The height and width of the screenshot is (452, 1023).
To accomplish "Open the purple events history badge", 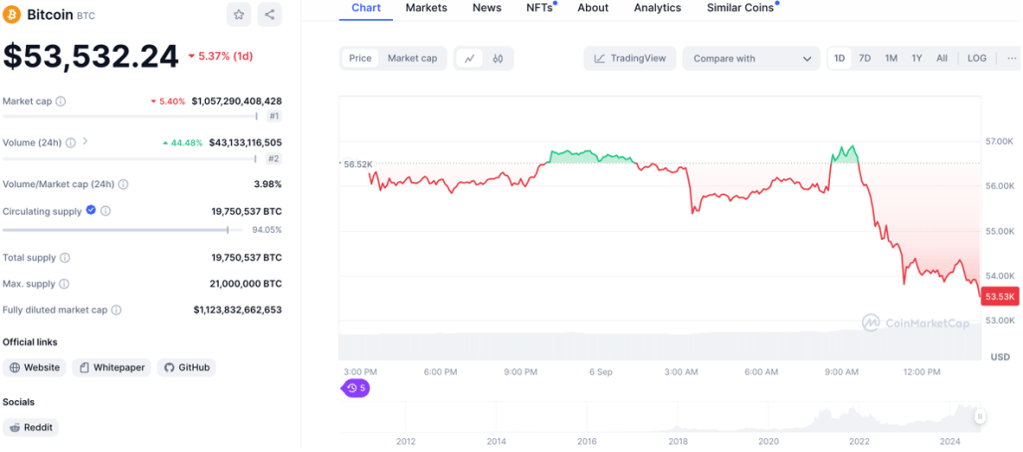I will [x=356, y=388].
